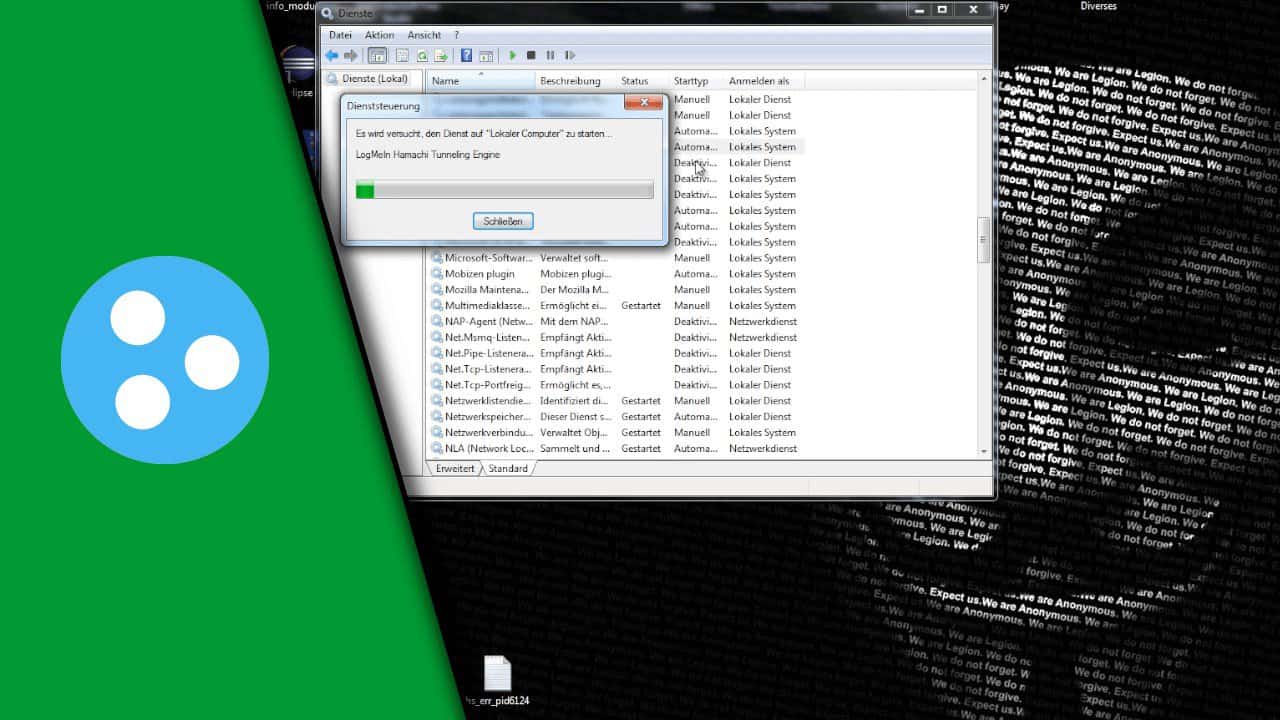Toggle the action pane toolbar icon
The image size is (1280, 720).
pyautogui.click(x=486, y=56)
